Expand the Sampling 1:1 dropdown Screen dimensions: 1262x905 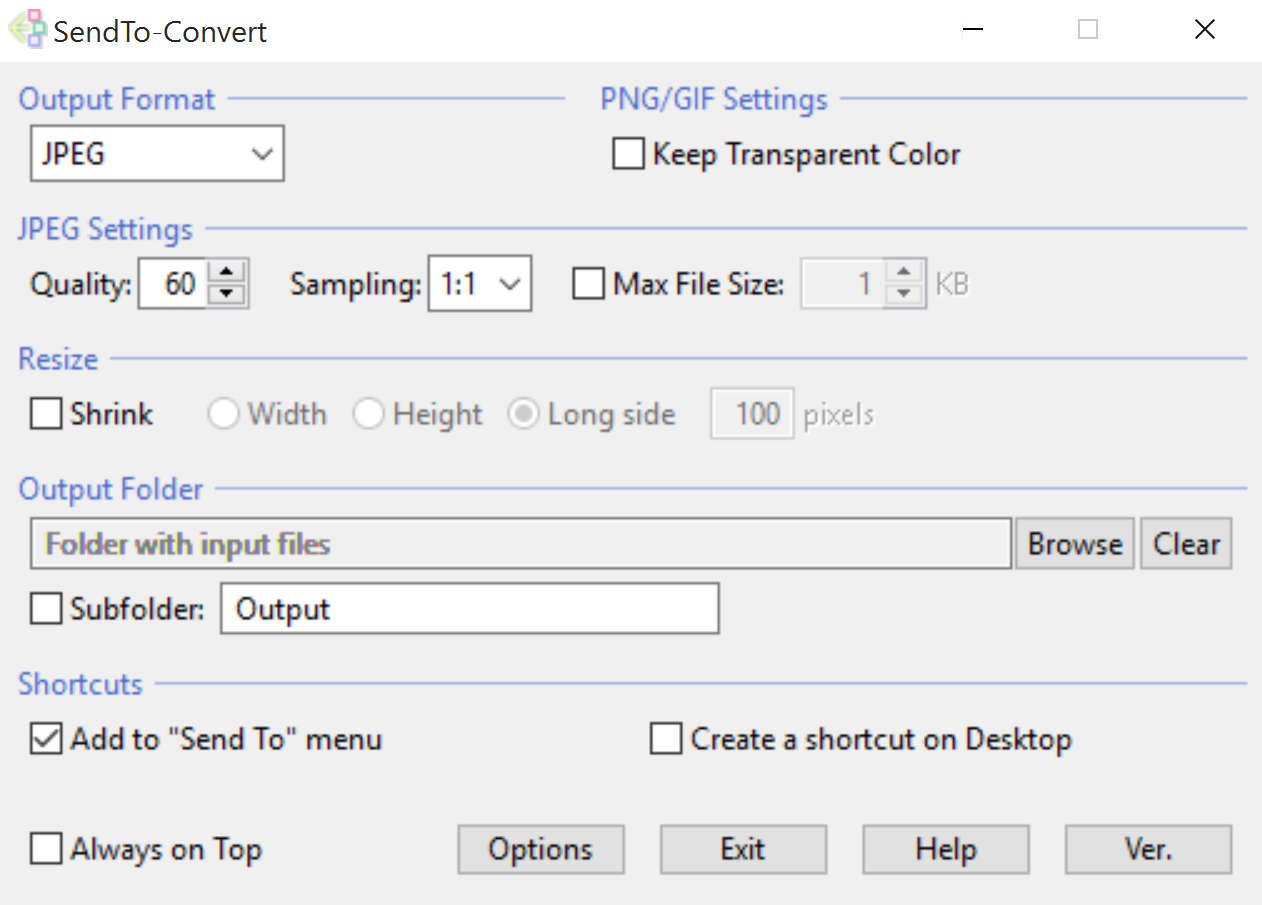[x=479, y=284]
